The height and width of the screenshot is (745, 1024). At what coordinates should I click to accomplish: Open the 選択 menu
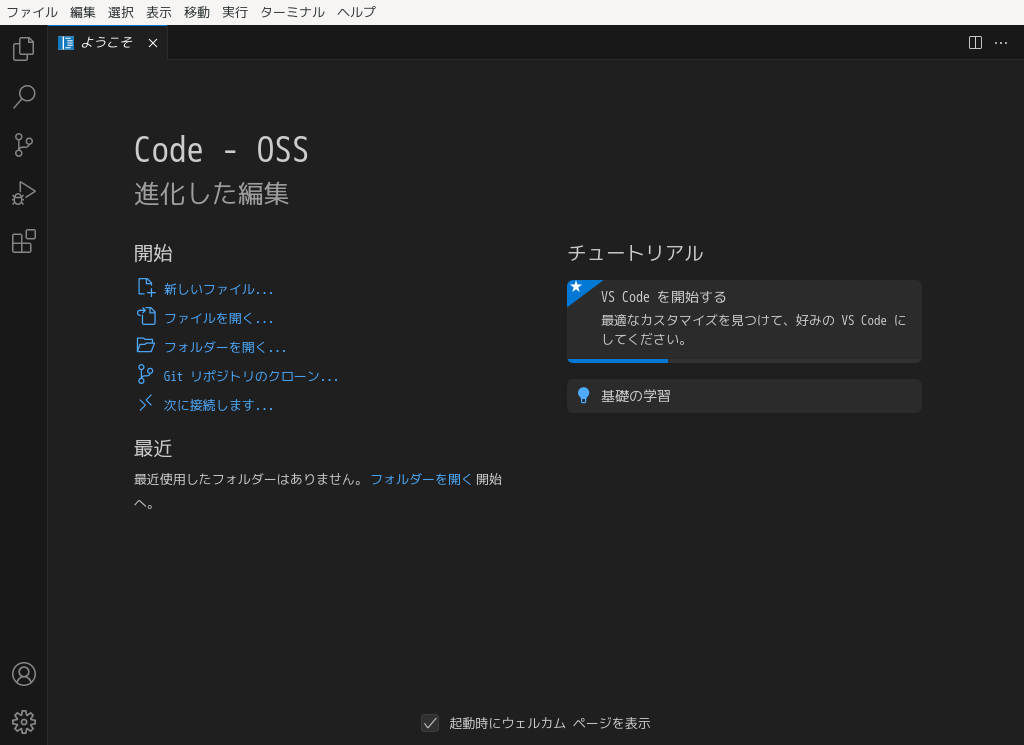click(x=120, y=12)
